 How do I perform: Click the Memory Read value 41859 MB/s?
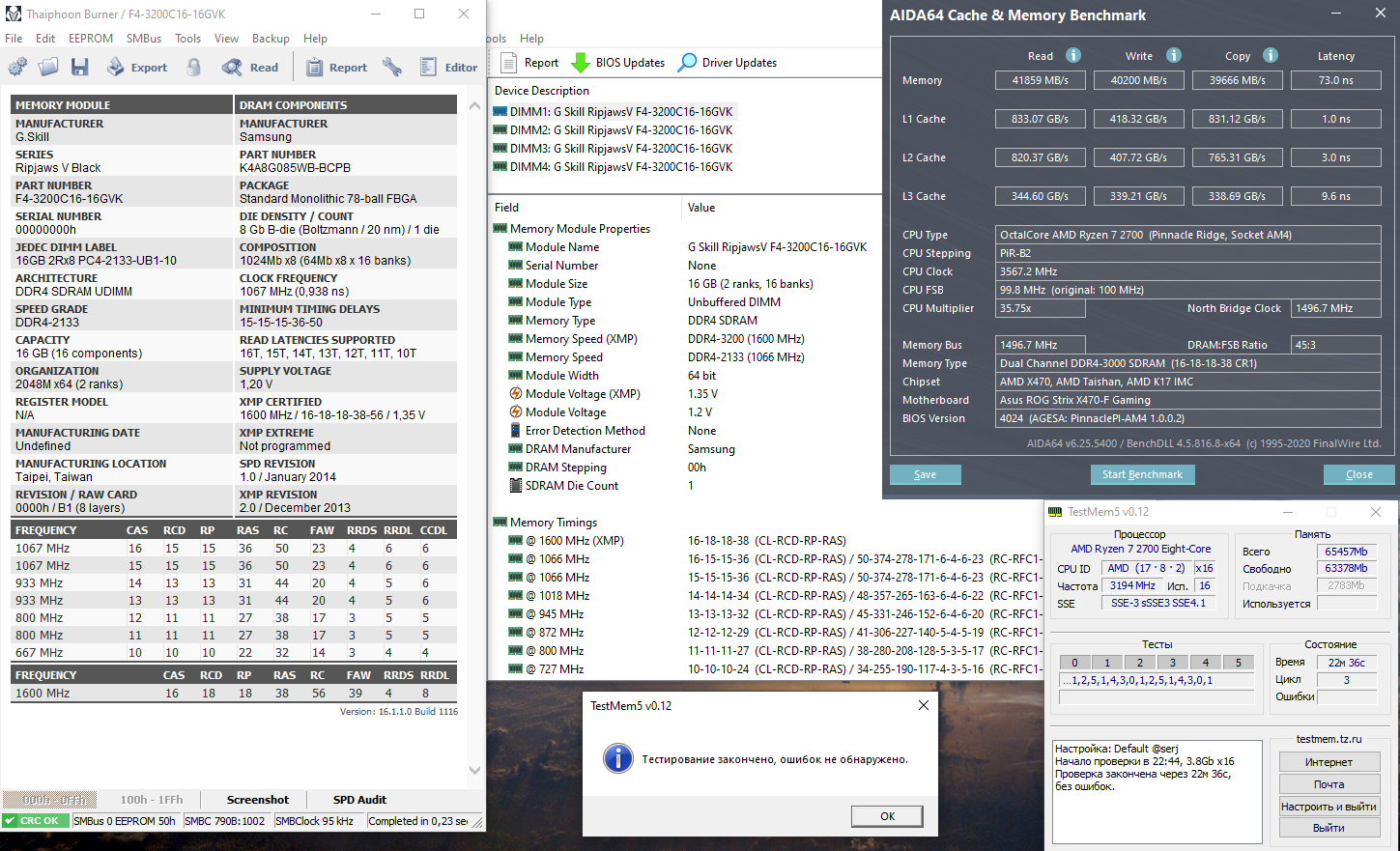coord(1041,80)
